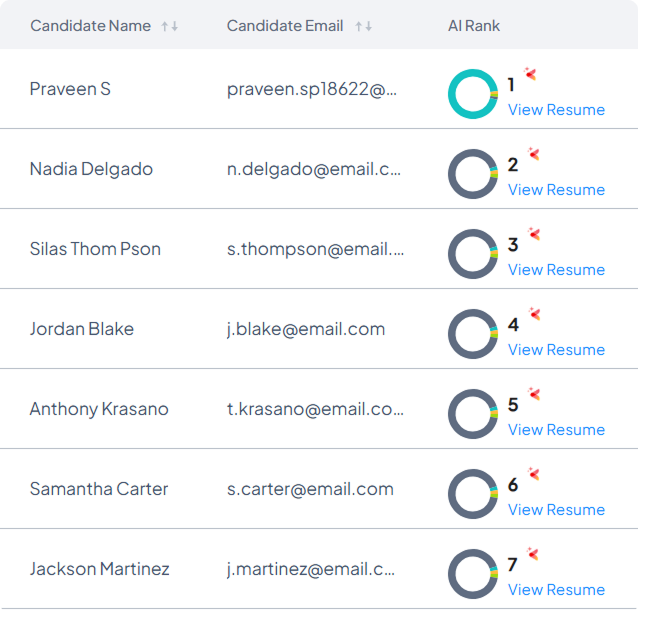Select the Jordan Blake candidate name

81,329
